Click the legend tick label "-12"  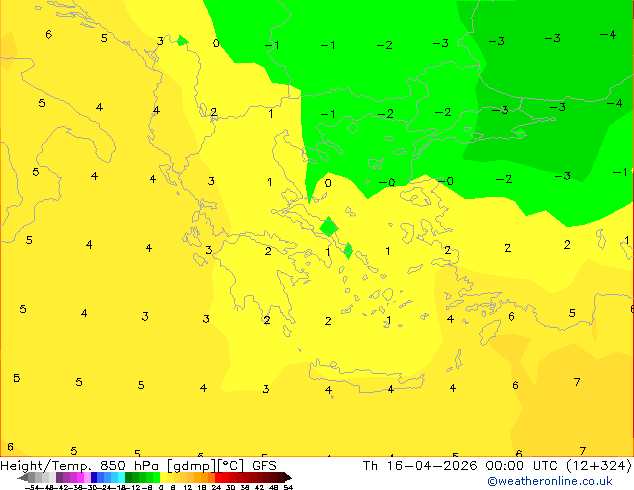tap(135, 487)
